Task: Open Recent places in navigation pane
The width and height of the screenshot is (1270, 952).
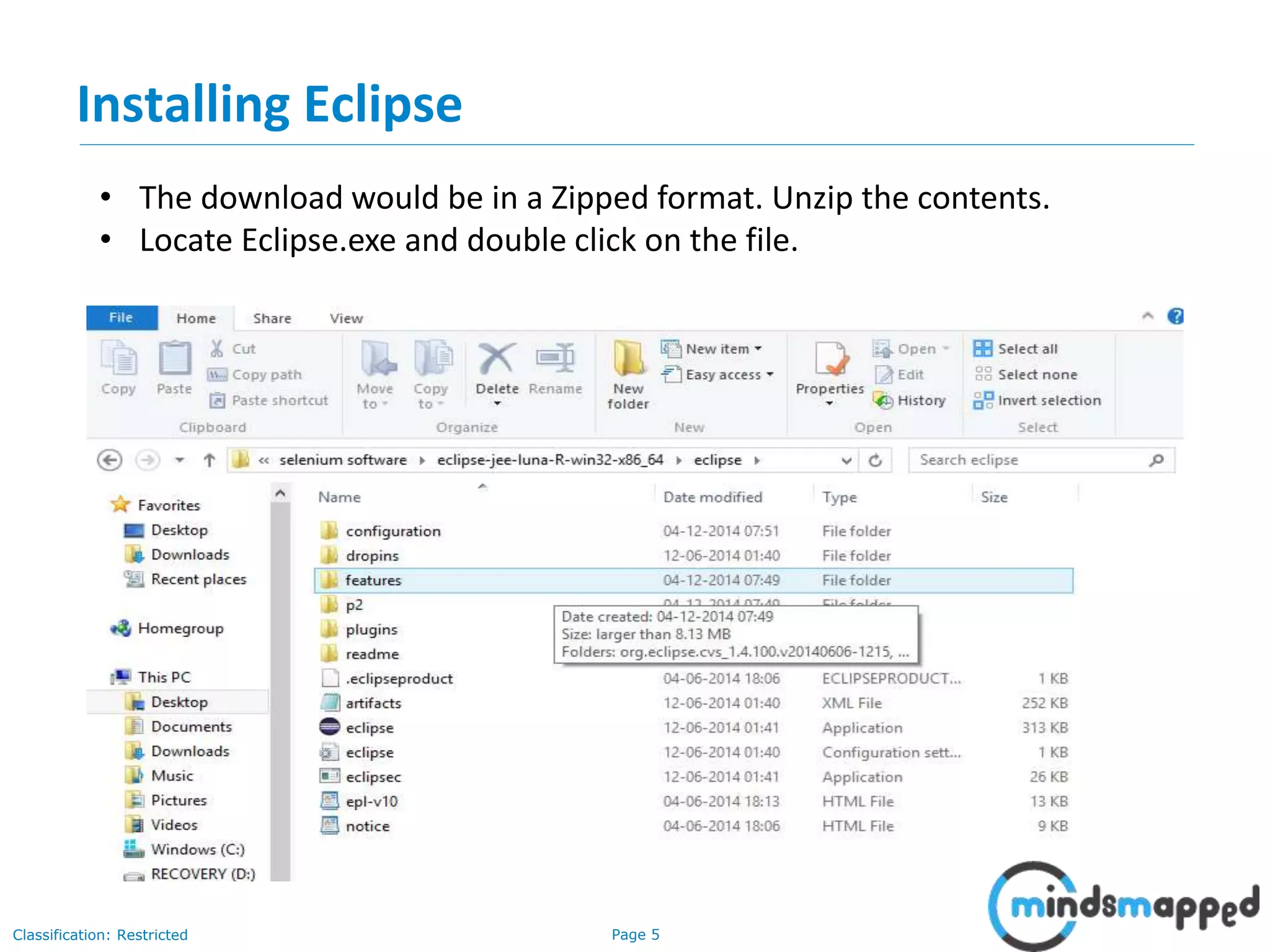Action: [185, 580]
